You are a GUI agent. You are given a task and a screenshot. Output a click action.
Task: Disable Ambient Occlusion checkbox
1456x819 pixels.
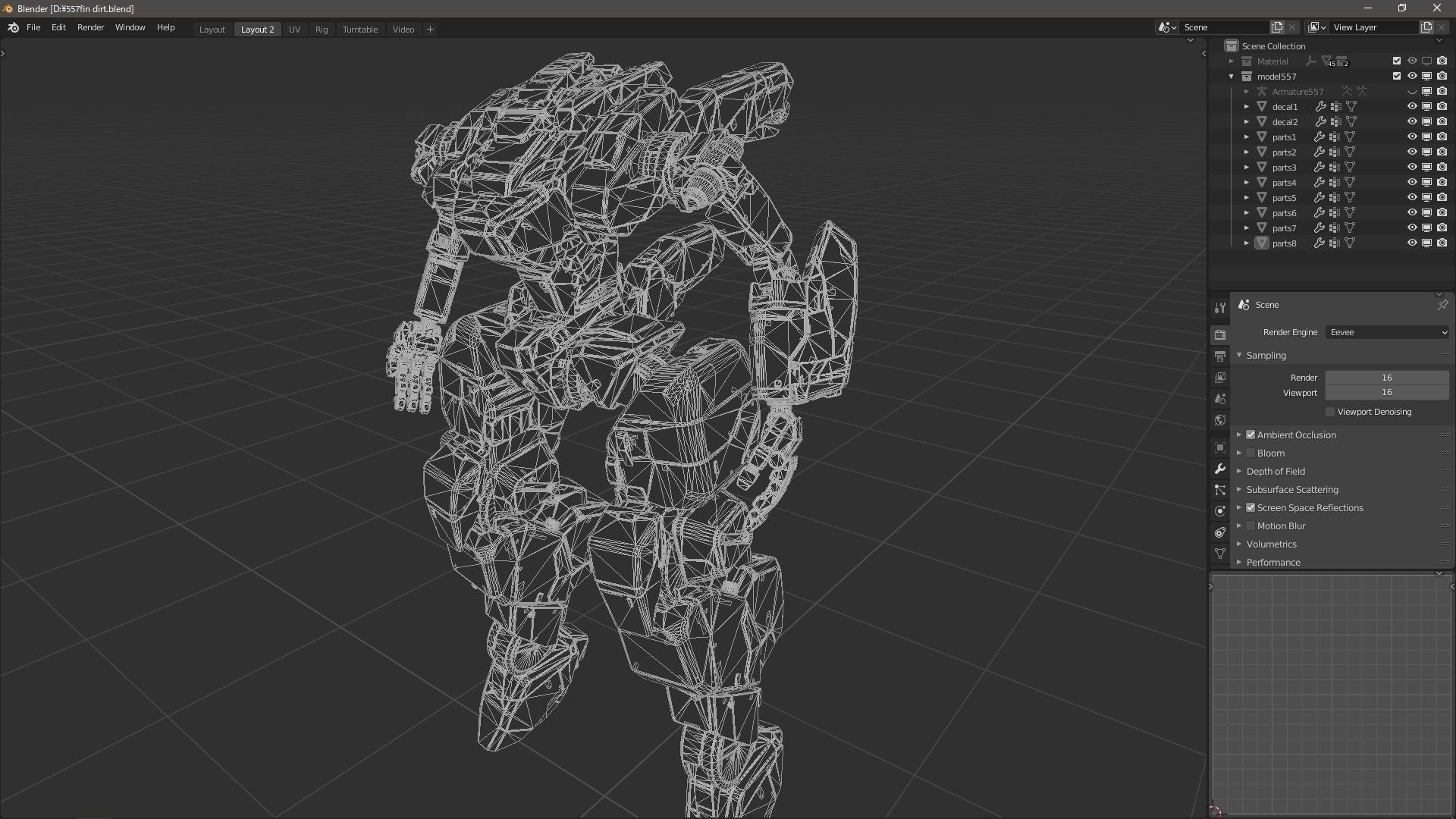pyautogui.click(x=1250, y=435)
